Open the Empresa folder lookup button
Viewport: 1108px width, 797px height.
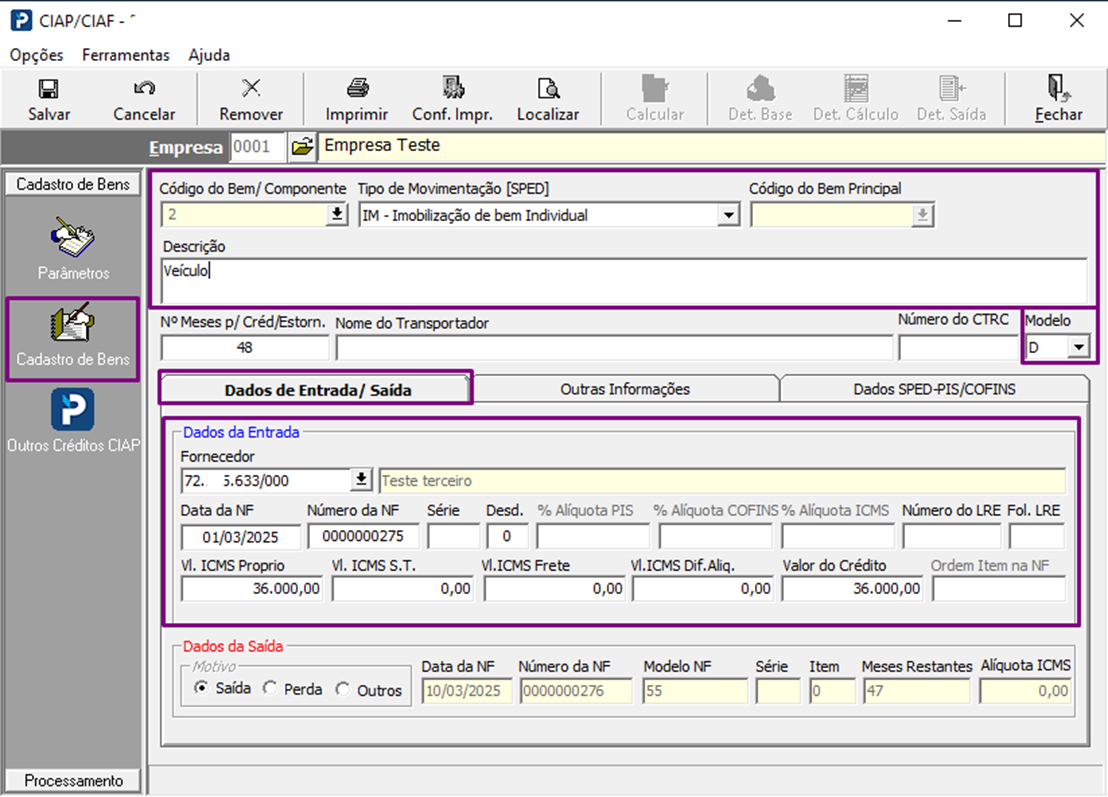(x=300, y=147)
